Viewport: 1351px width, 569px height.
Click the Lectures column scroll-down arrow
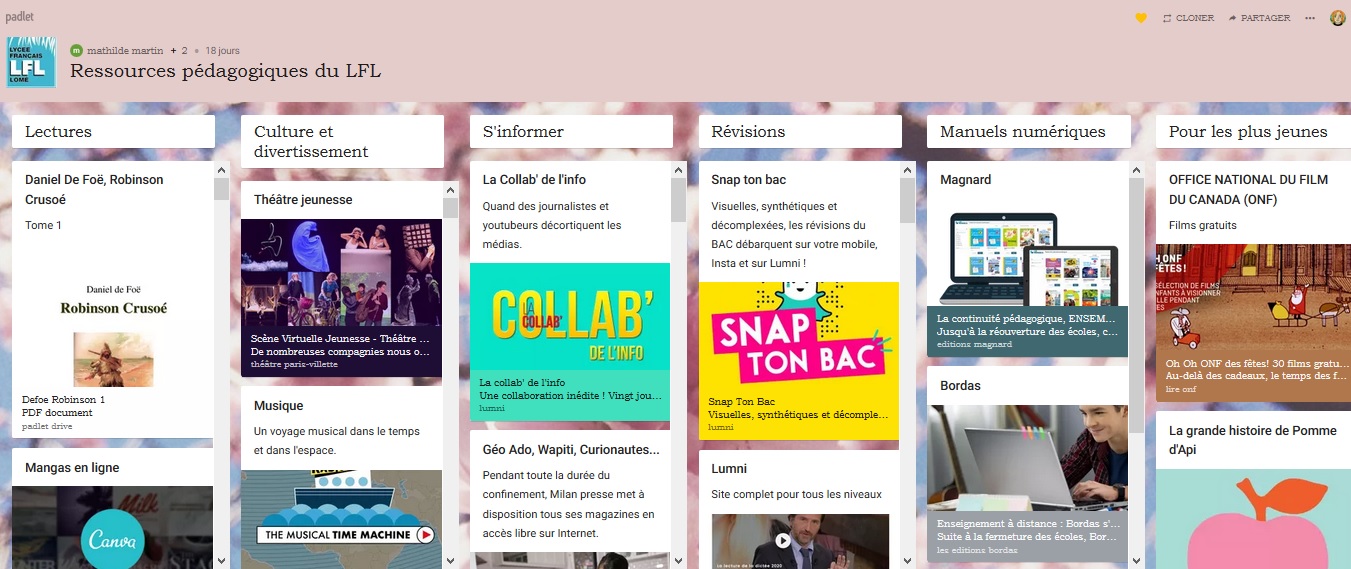(221, 561)
